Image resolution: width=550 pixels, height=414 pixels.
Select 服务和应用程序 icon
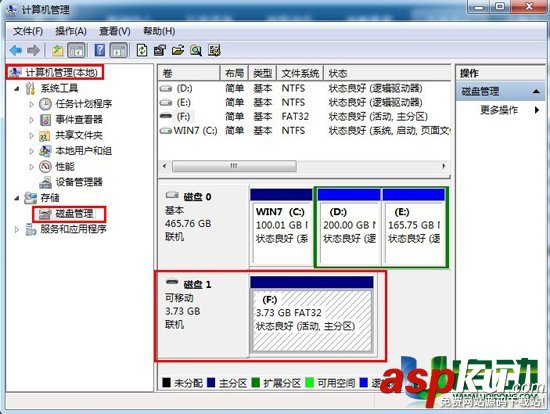31,229
